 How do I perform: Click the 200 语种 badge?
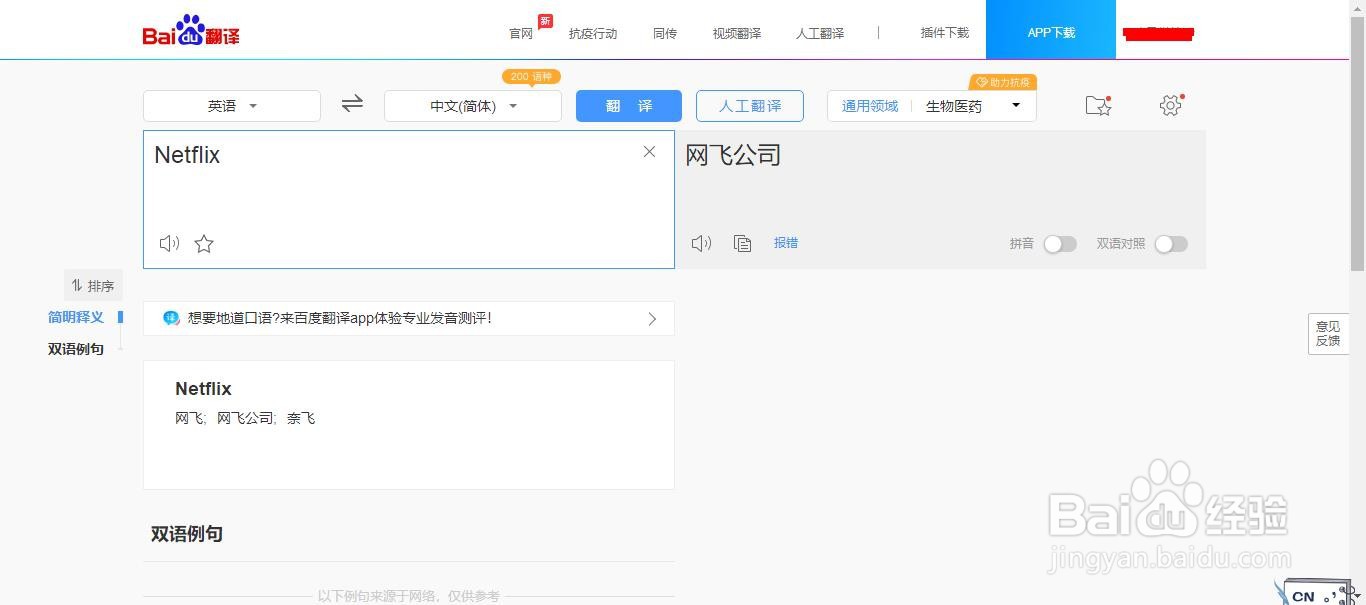tap(531, 77)
